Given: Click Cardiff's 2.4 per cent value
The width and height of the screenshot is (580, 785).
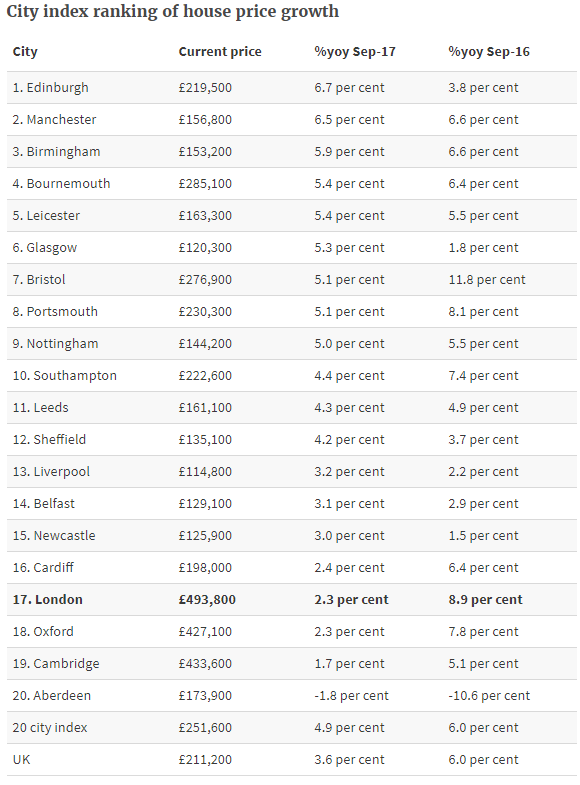Looking at the screenshot, I should click(349, 568).
